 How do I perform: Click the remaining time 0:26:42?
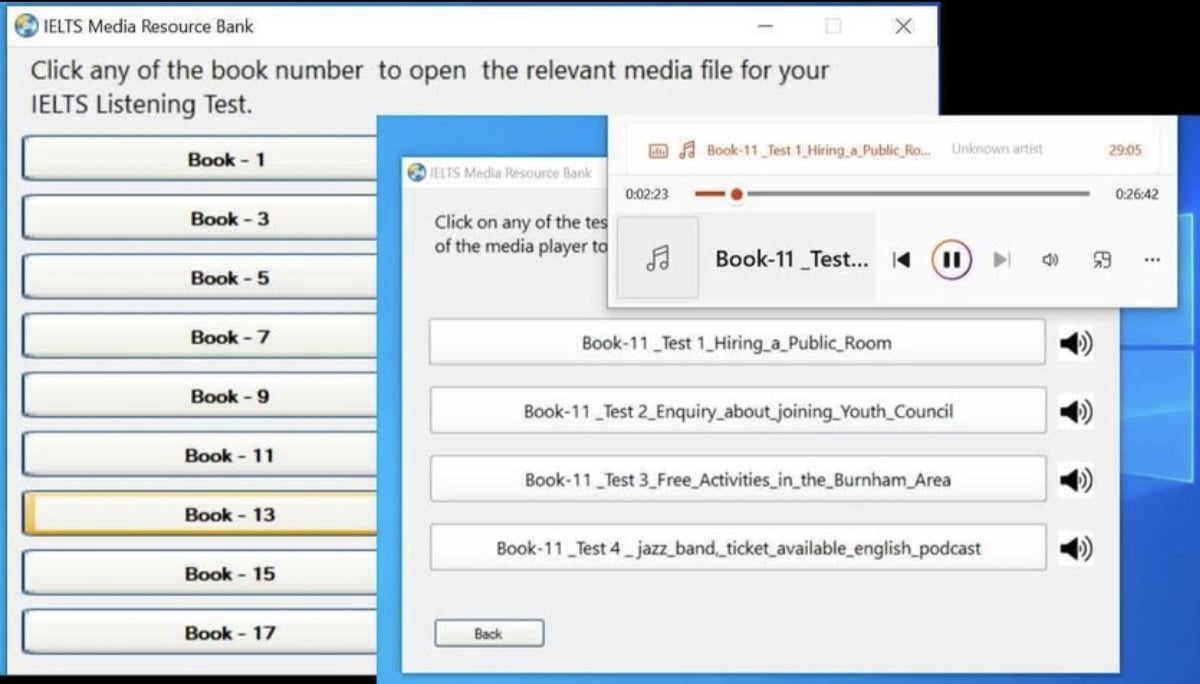point(1137,194)
